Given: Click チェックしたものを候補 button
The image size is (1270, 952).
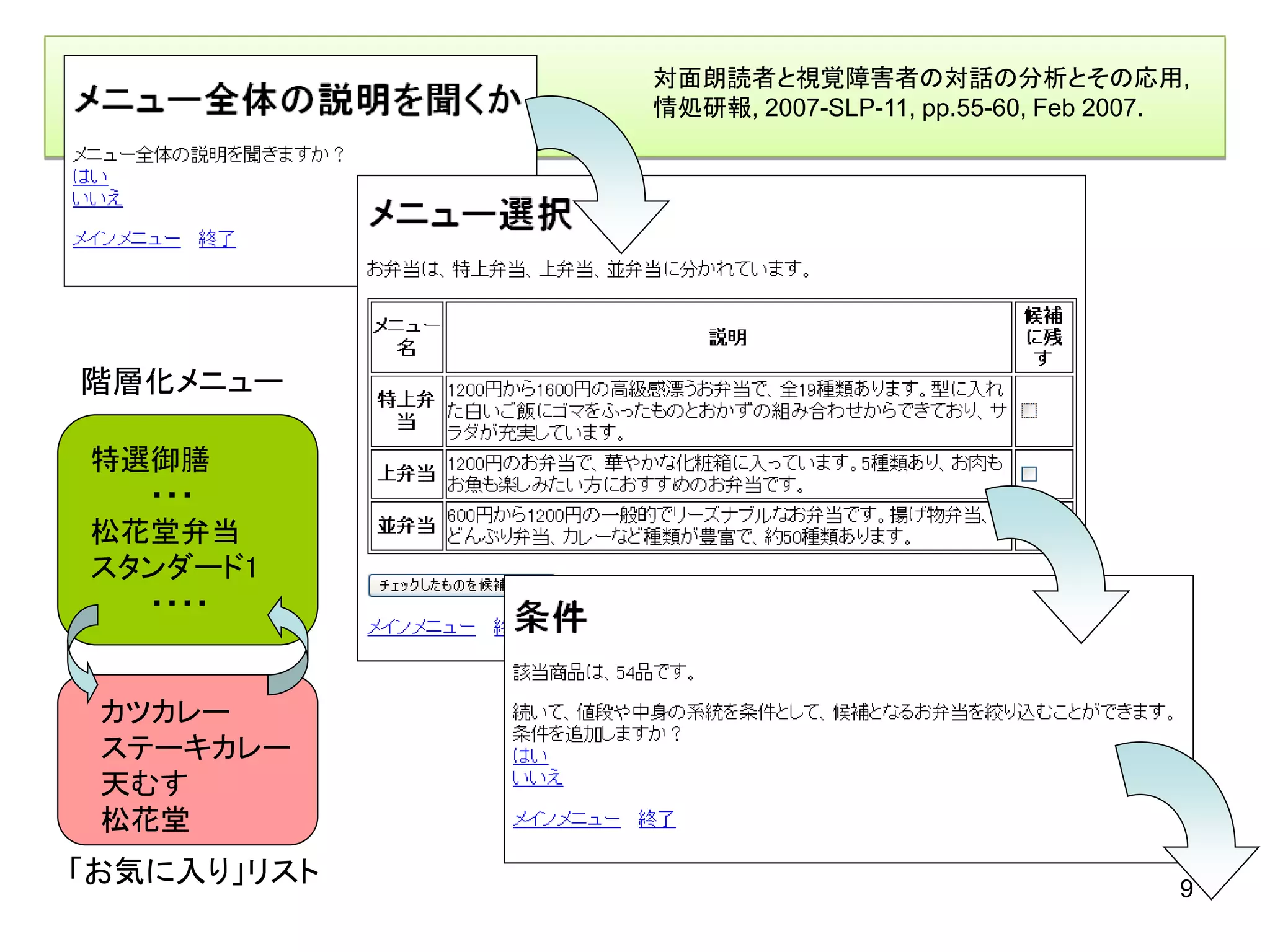Looking at the screenshot, I should coord(437,585).
